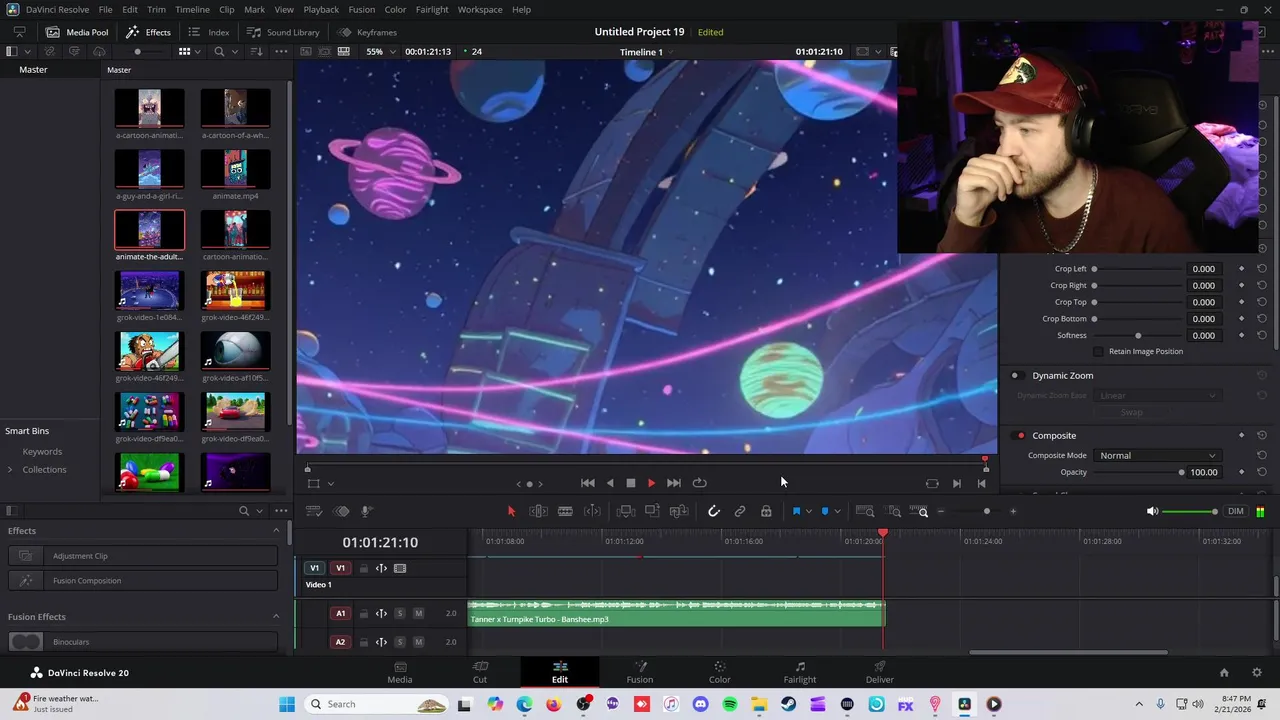
Task: Open Timeline View Options icon
Action: coord(314,511)
